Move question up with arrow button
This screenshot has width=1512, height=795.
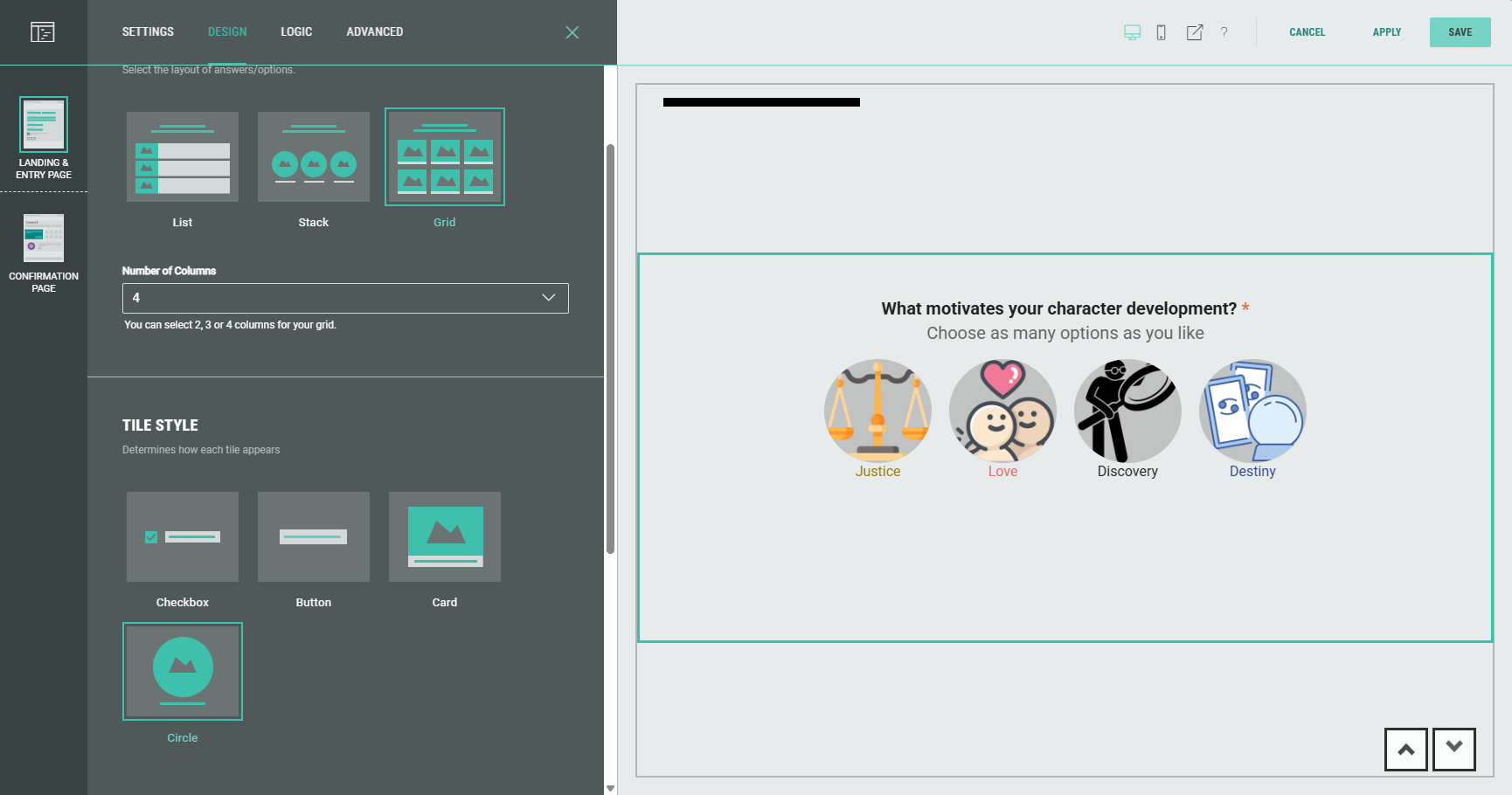[x=1405, y=749]
